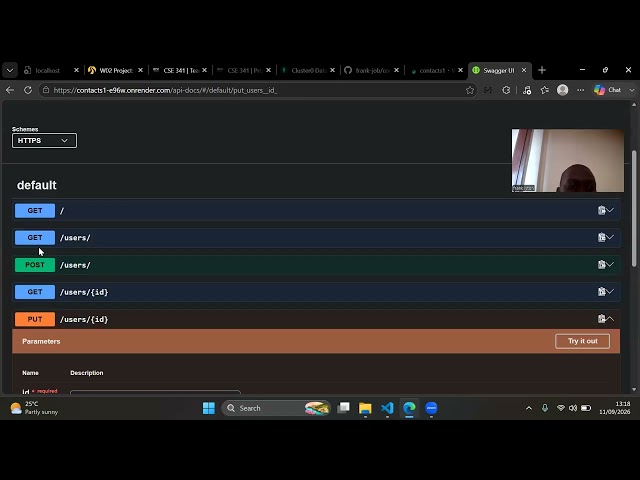This screenshot has width=640, height=480.
Task: Open the clock and date panel
Action: pos(615,408)
